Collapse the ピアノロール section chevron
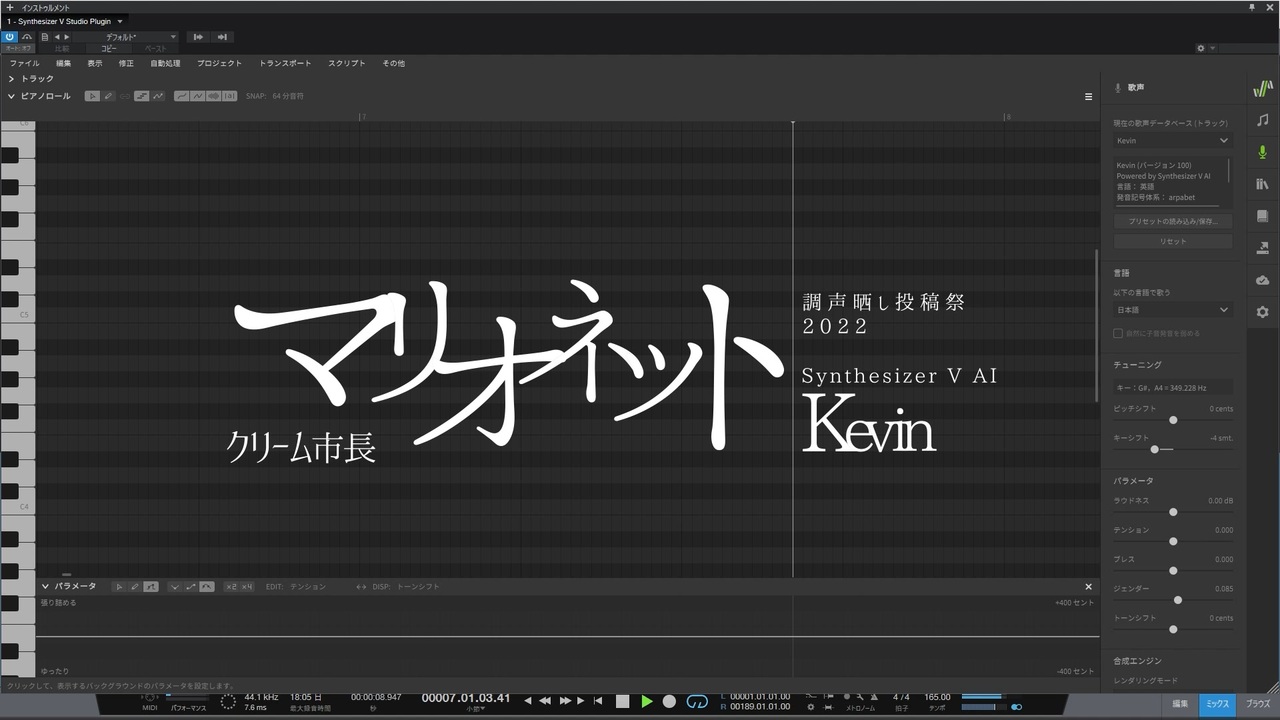 (x=11, y=96)
